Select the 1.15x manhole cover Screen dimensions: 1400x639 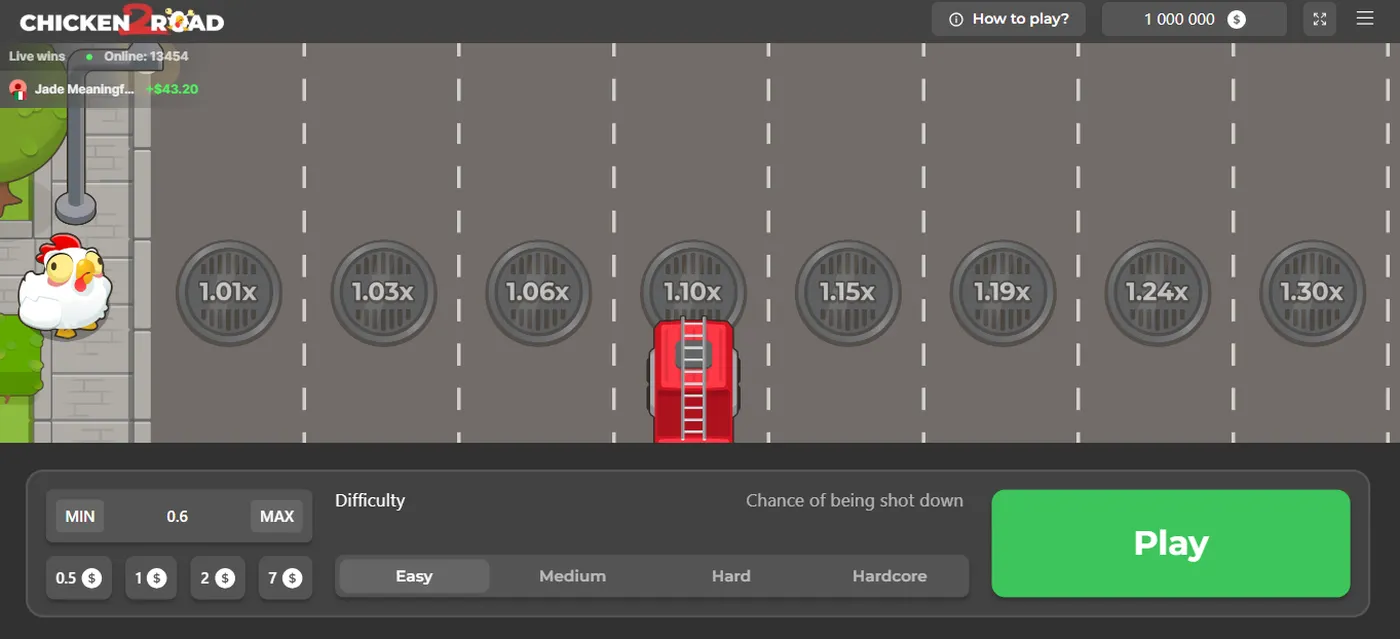[x=847, y=293]
